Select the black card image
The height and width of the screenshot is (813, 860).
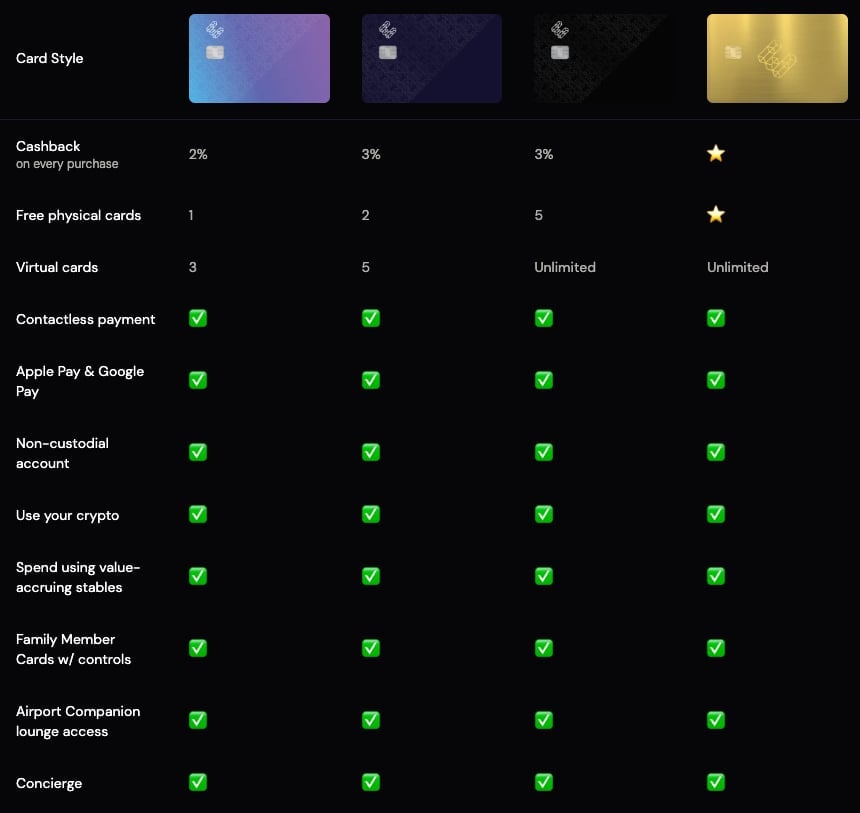pos(604,58)
